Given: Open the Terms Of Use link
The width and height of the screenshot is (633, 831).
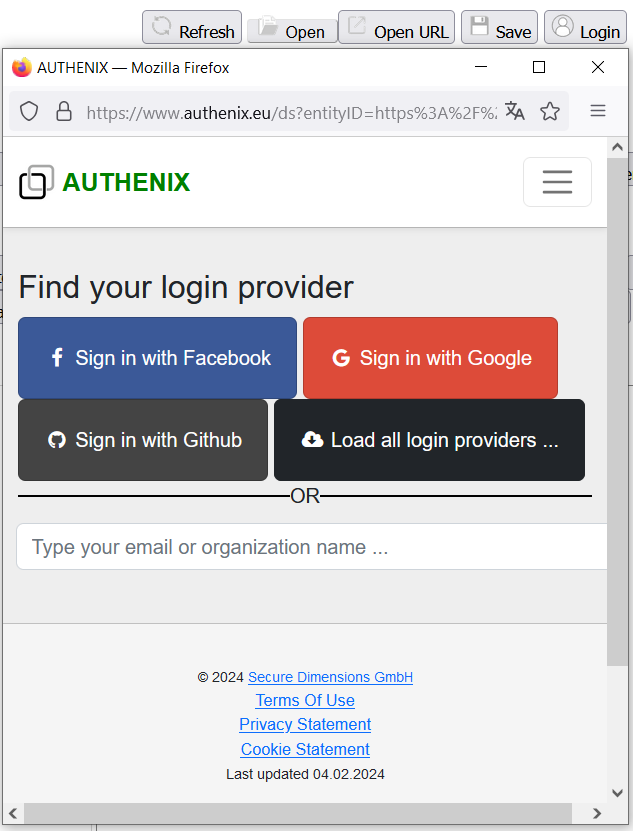Looking at the screenshot, I should 305,700.
